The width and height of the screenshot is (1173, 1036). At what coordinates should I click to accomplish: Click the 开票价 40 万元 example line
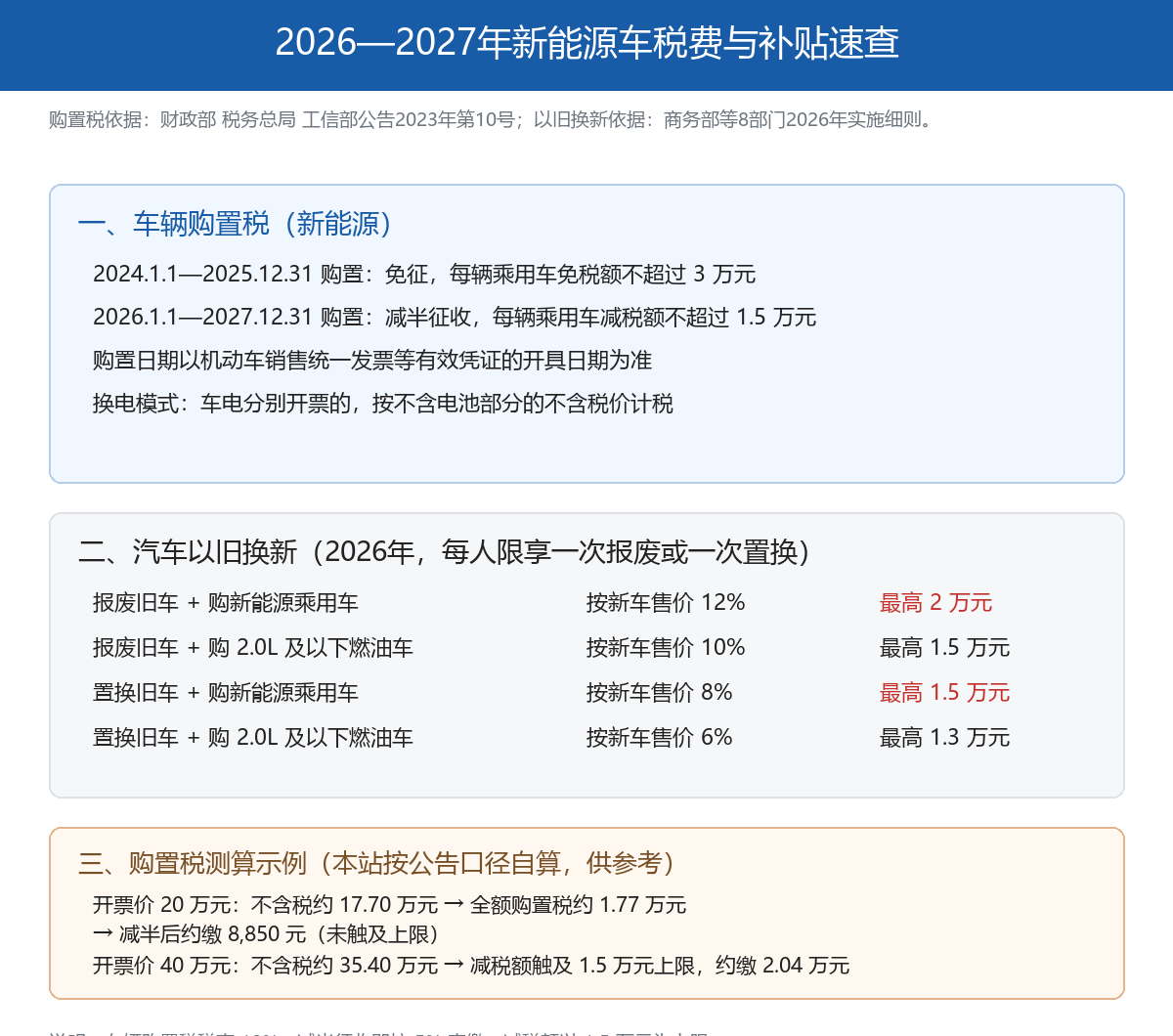(x=471, y=966)
